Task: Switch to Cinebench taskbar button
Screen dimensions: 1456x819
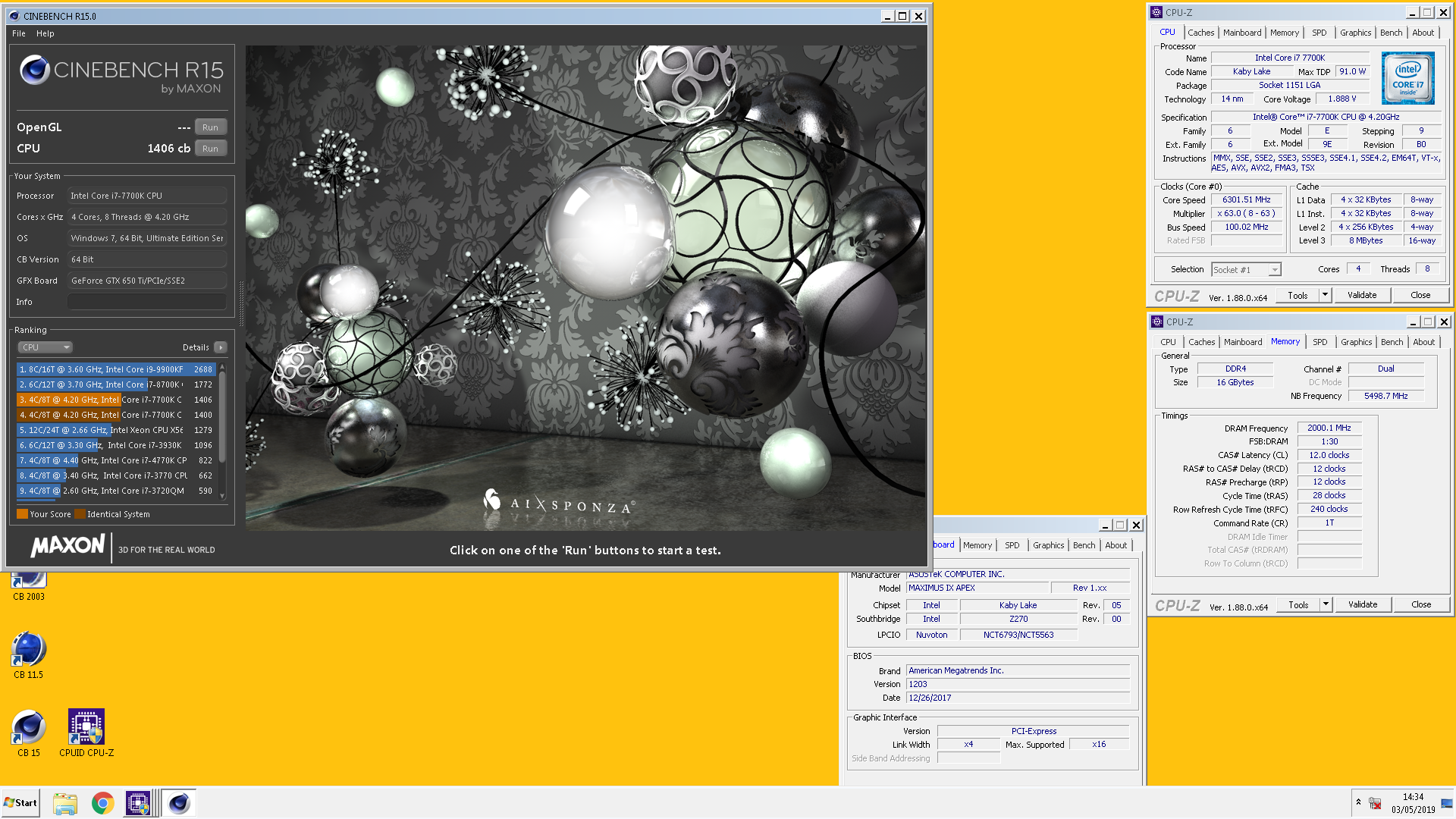Action: [x=179, y=802]
